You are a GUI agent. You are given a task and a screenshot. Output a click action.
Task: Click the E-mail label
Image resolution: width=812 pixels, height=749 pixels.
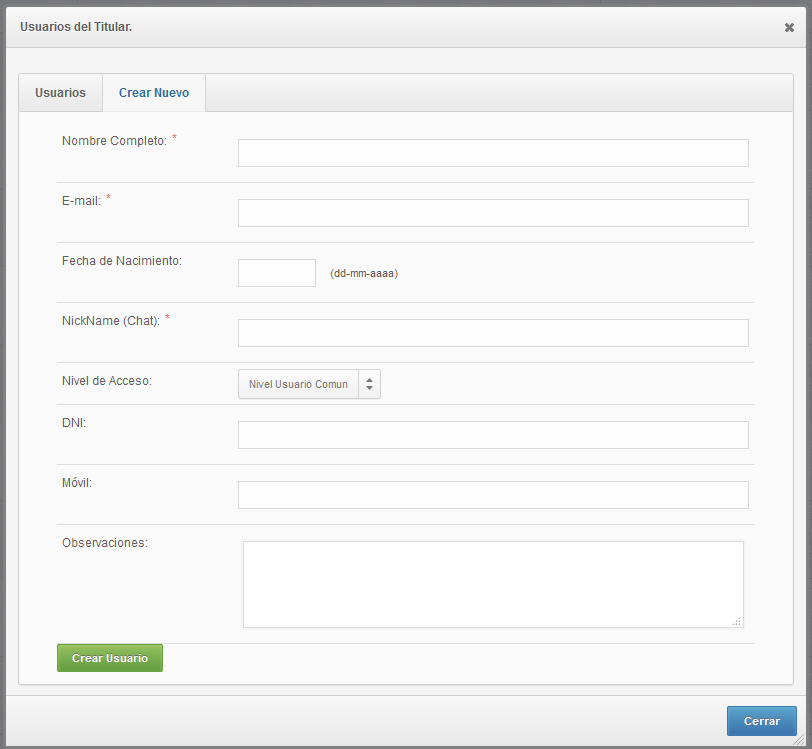point(81,201)
